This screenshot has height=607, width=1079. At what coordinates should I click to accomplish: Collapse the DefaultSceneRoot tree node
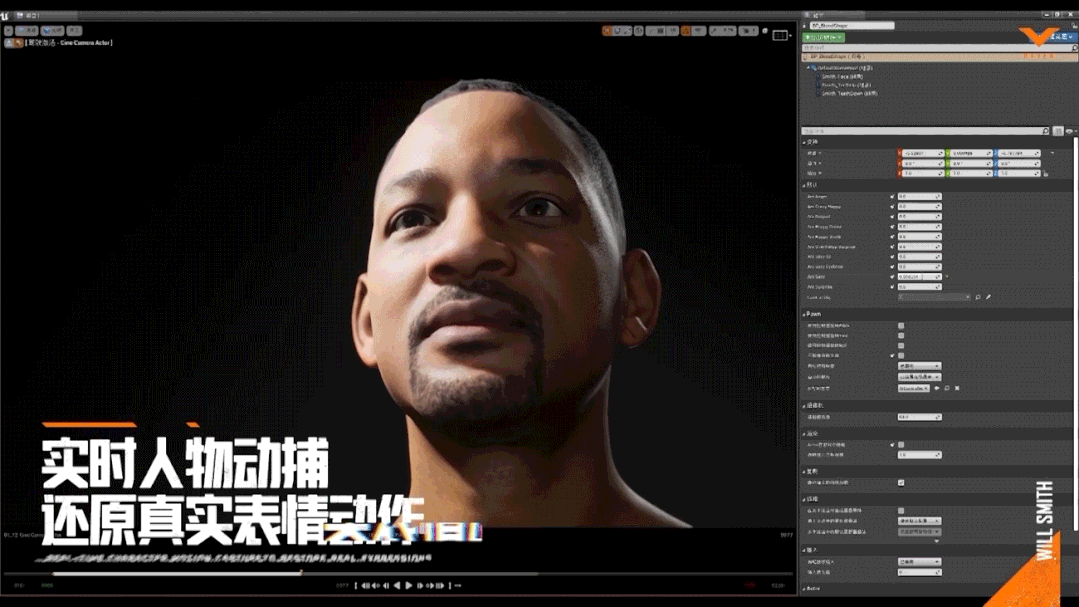pyautogui.click(x=809, y=68)
